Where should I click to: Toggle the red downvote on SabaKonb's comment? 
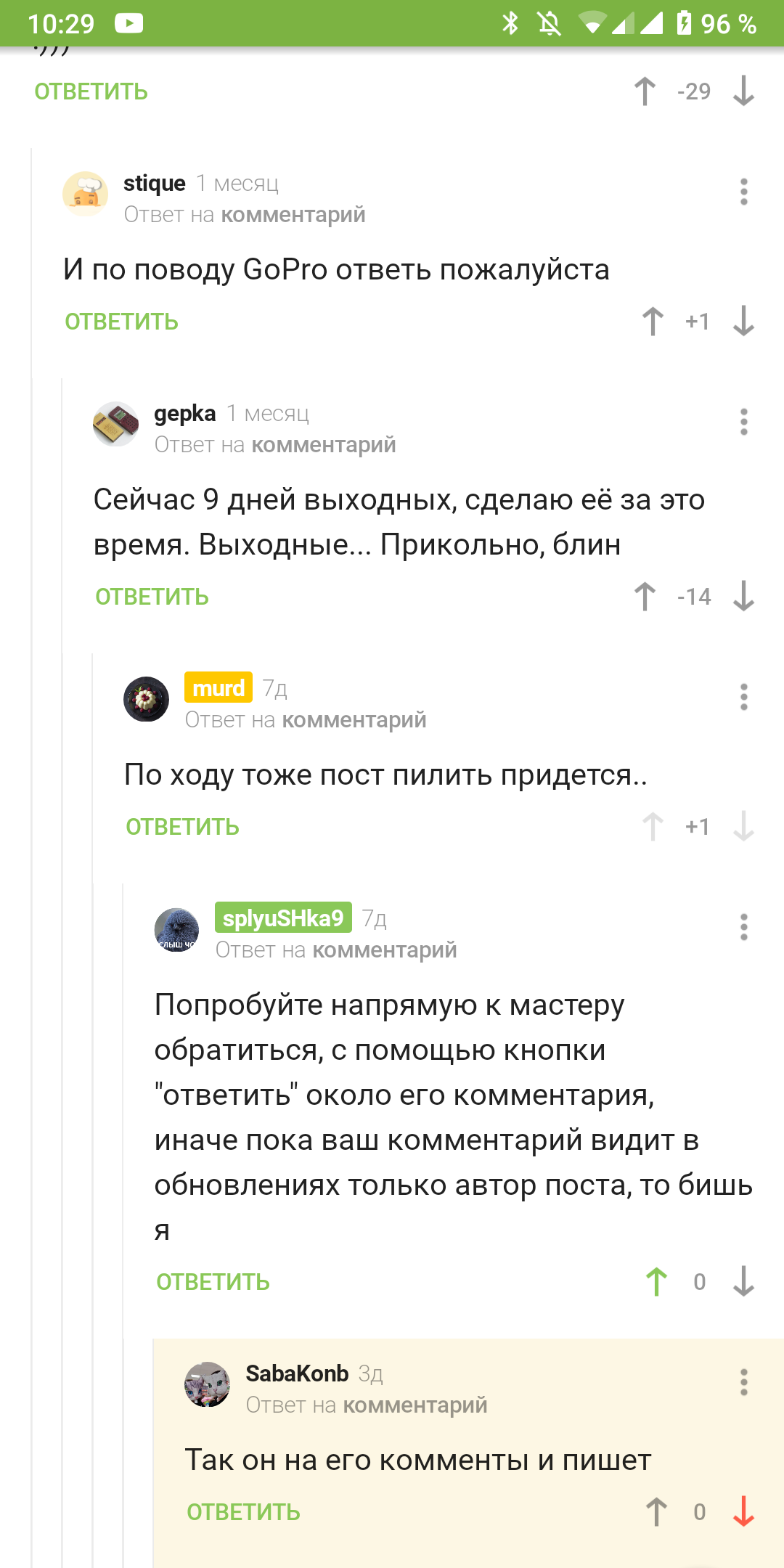(743, 1512)
